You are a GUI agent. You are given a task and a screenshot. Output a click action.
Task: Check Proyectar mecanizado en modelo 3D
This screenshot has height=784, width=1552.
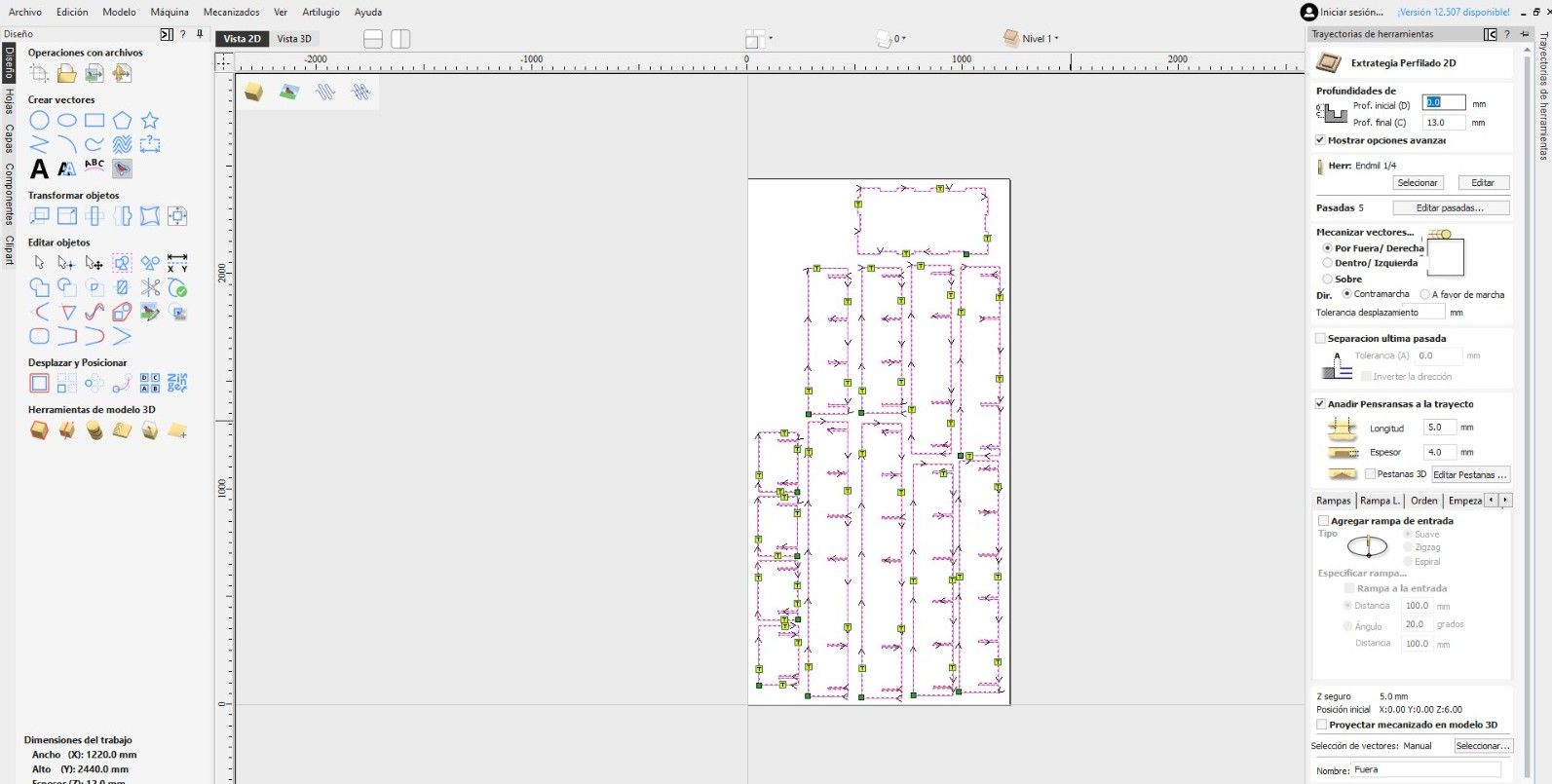click(x=1321, y=725)
